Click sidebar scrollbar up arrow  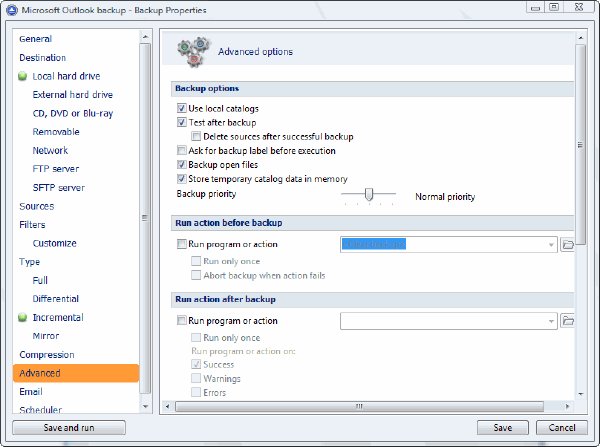click(x=145, y=37)
